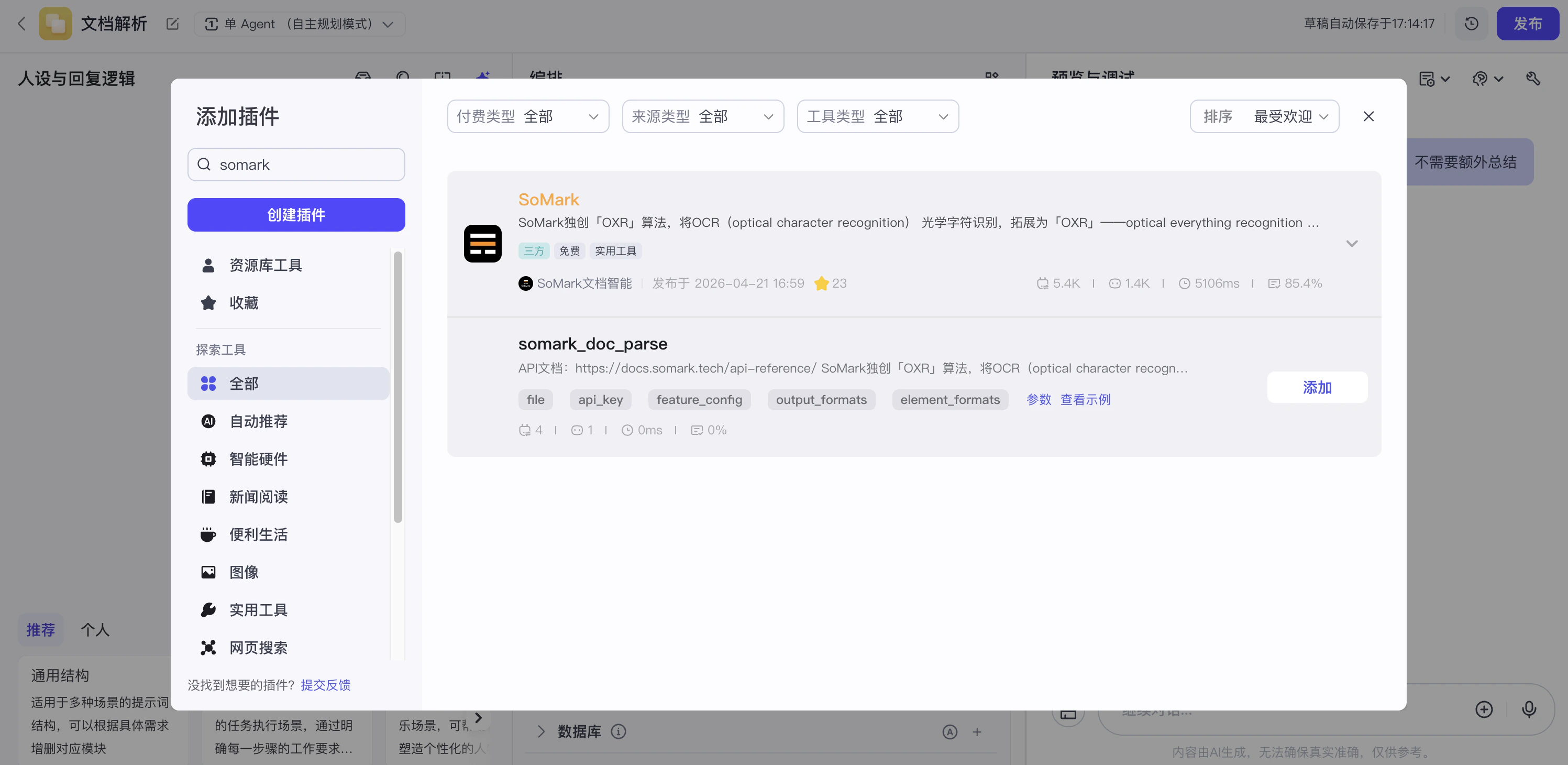Click the 提交反馈 link

[x=325, y=685]
